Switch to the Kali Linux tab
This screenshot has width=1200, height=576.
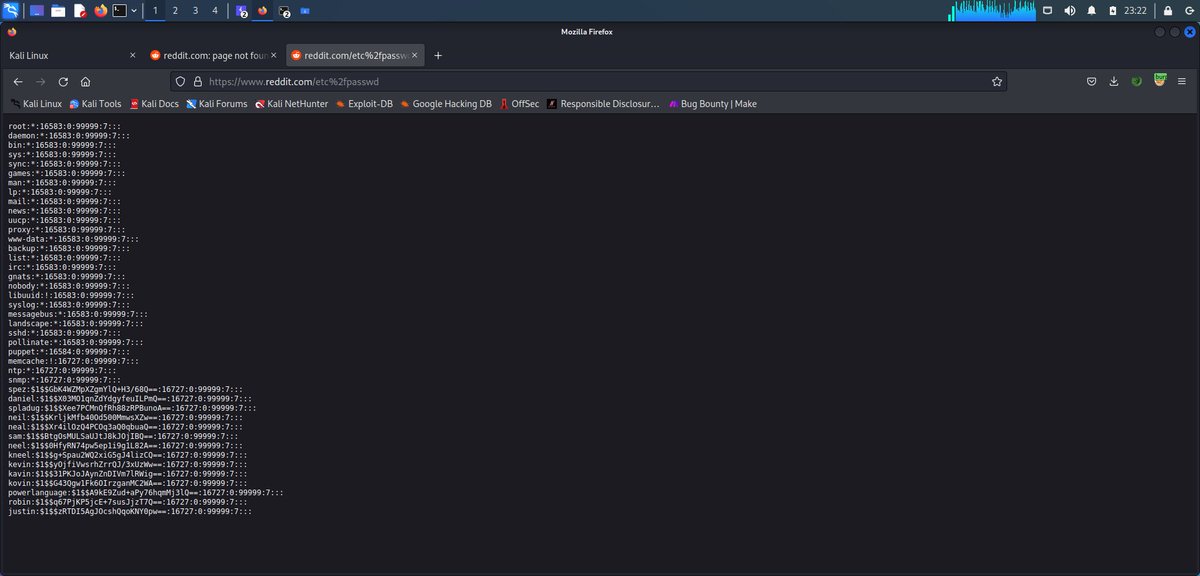tap(71, 56)
